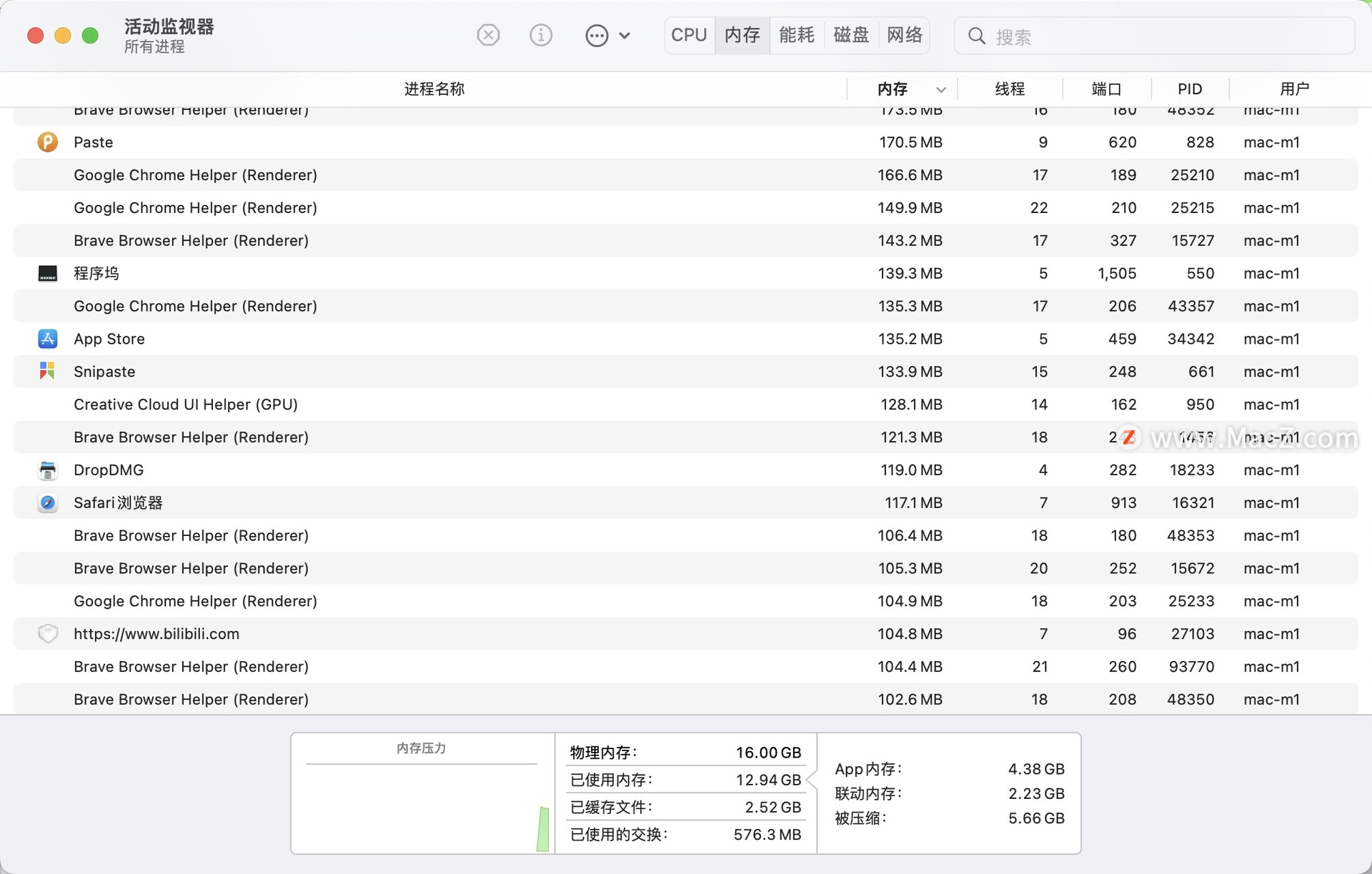This screenshot has height=874, width=1372.
Task: Click on https://www.bilibili.com process row
Action: click(x=686, y=633)
